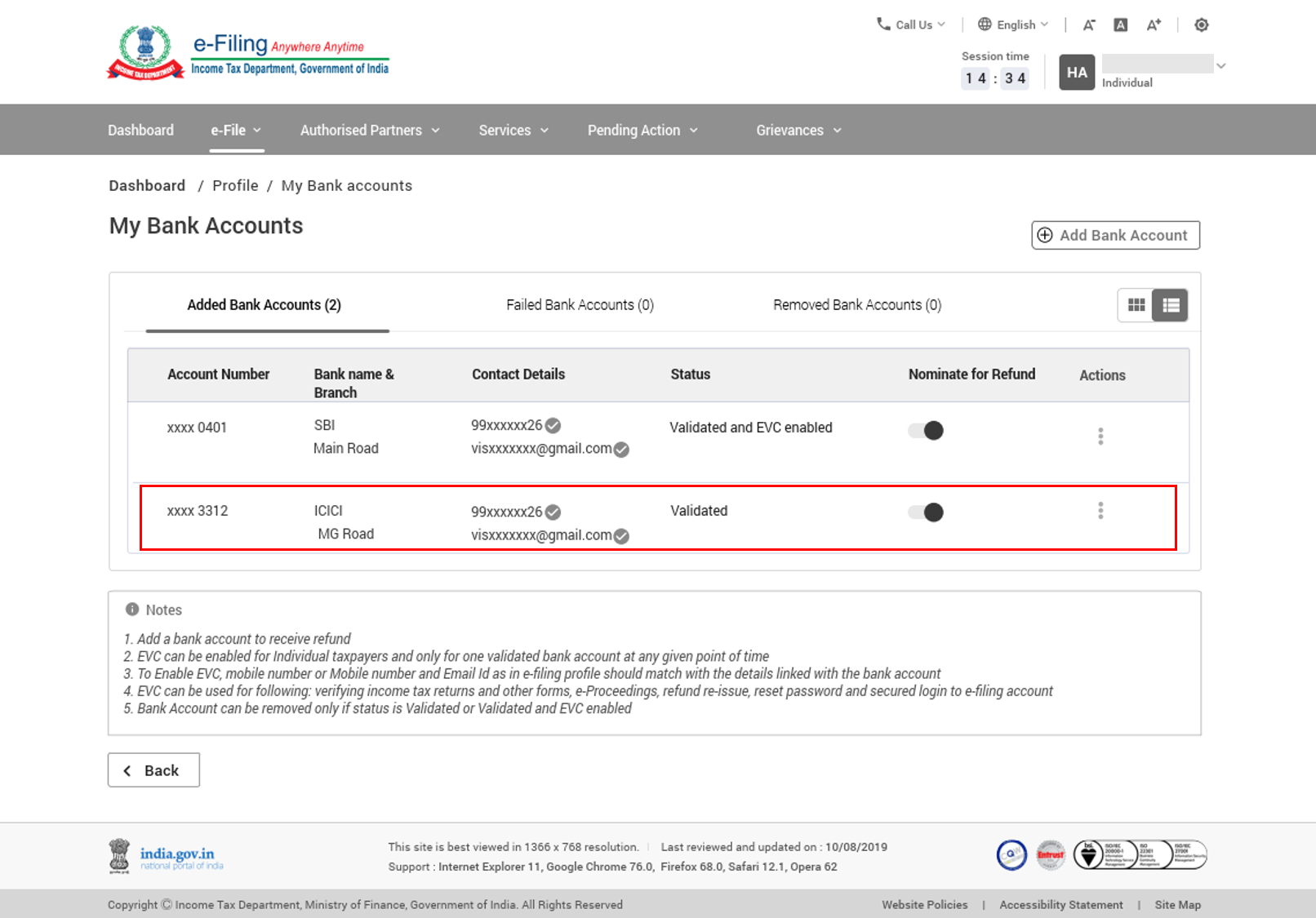Screen dimensions: 1316x918
Task: Click the Add Bank Account button
Action: (1115, 235)
